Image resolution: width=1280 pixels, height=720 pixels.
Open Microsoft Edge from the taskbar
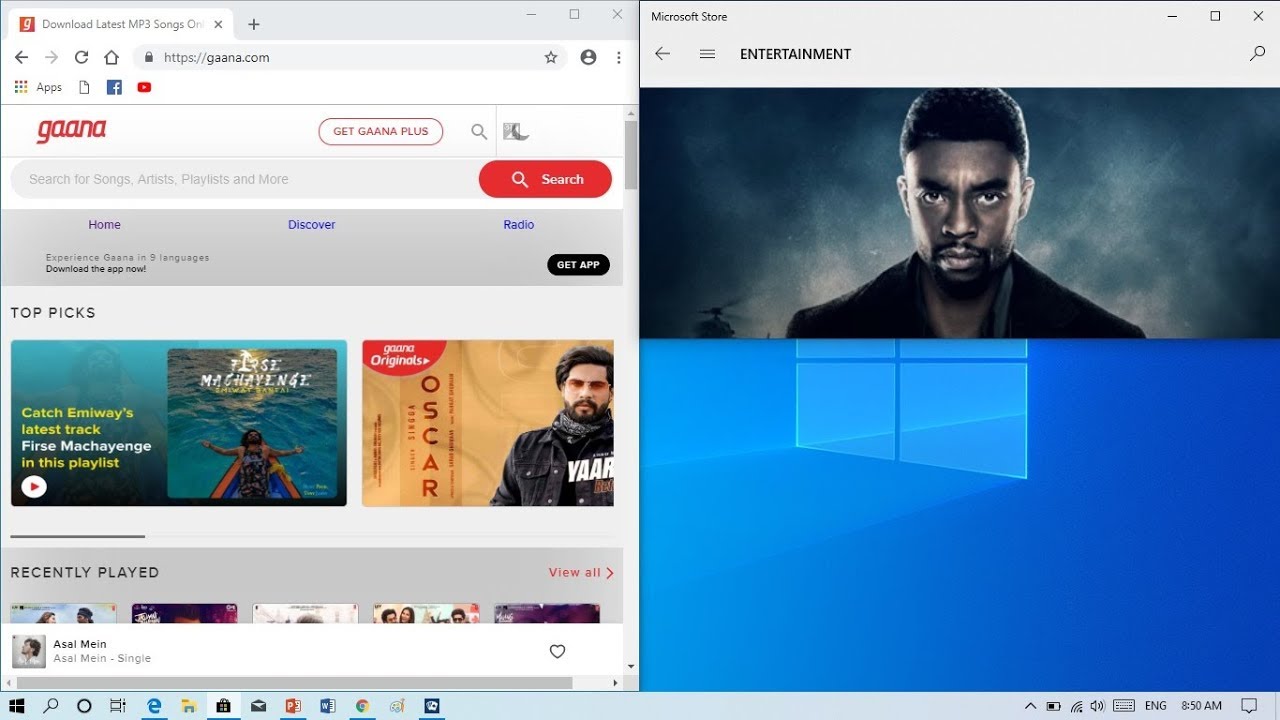(153, 706)
